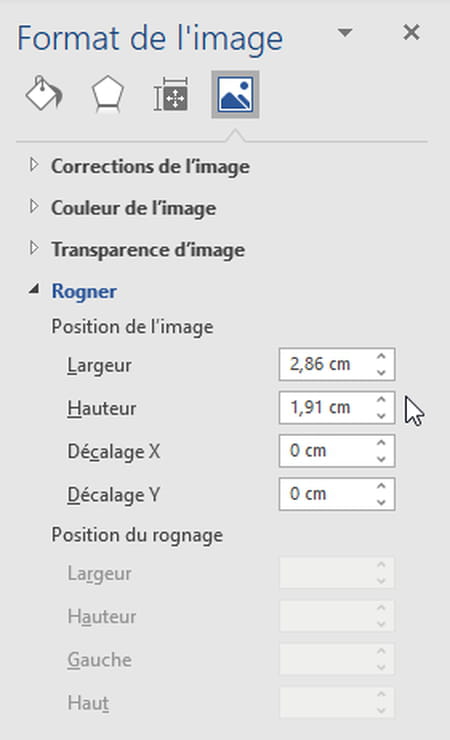Open the Effects pentagon tab

click(x=108, y=94)
